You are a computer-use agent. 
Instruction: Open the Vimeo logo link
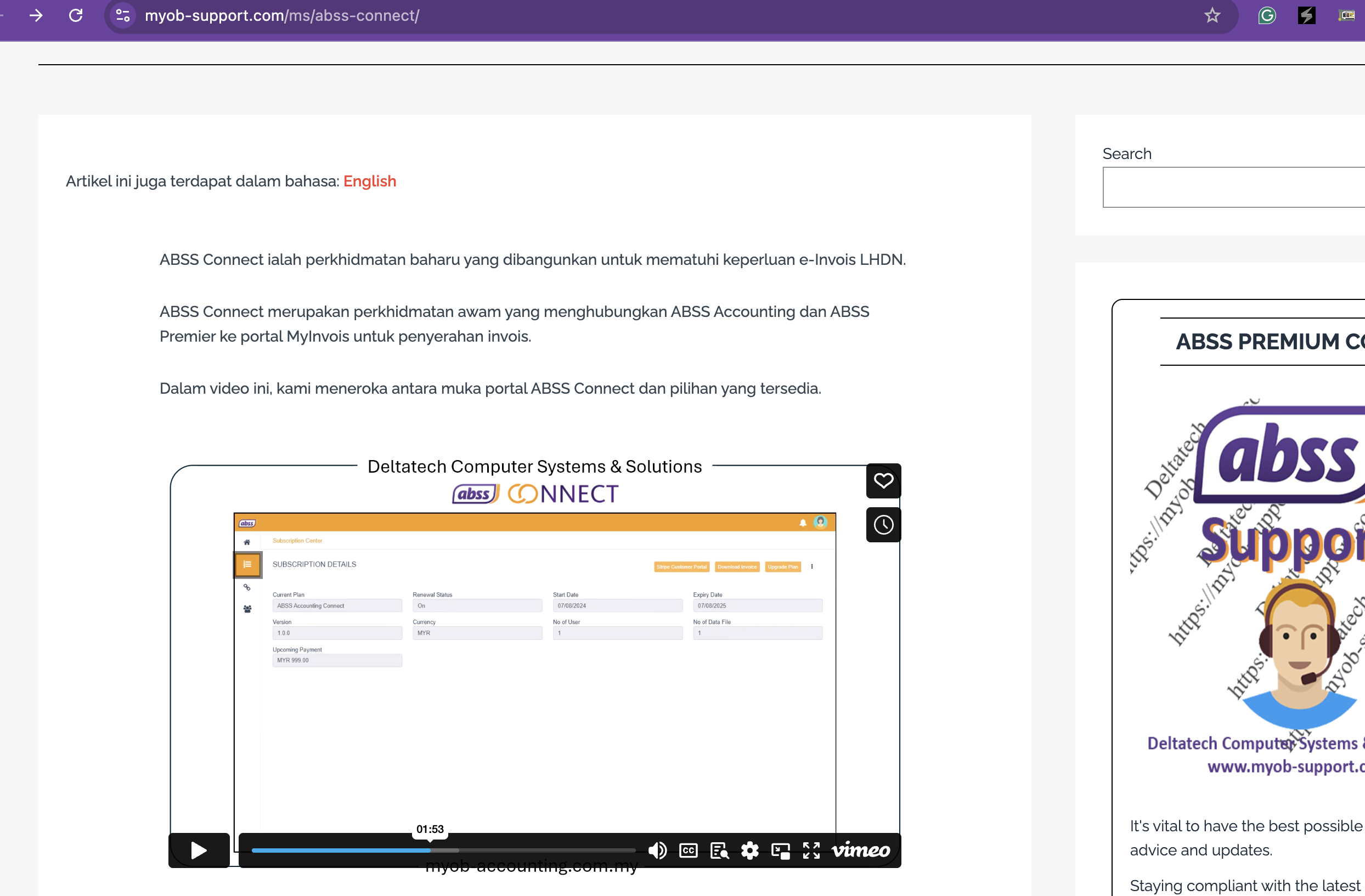click(860, 850)
